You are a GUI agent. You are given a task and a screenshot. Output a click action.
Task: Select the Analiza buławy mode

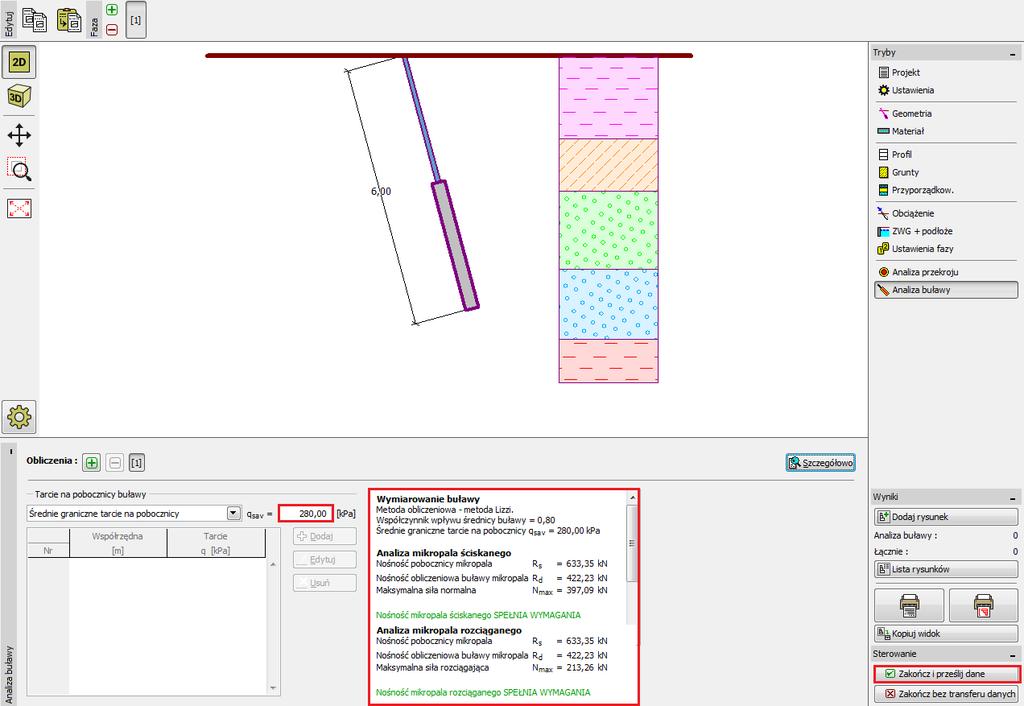coord(946,290)
